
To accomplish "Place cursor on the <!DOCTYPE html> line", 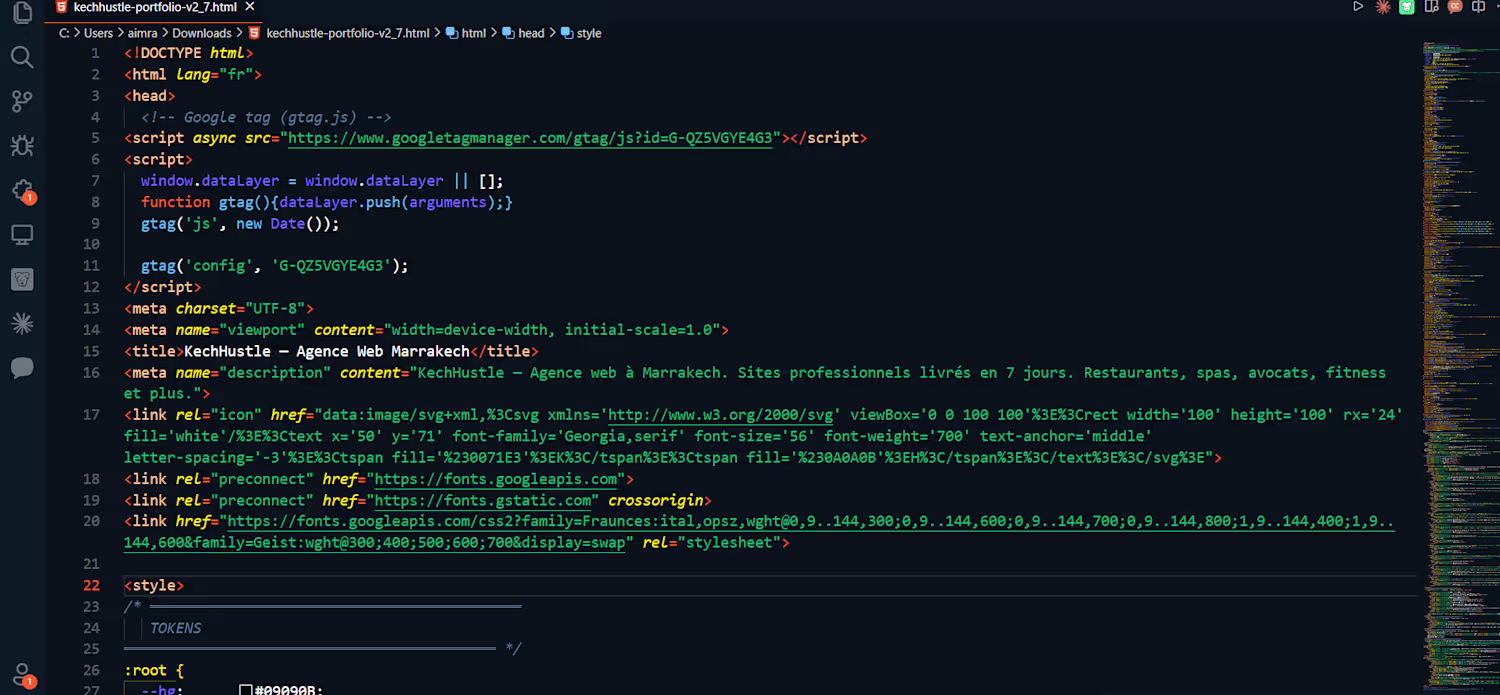I will 188,53.
